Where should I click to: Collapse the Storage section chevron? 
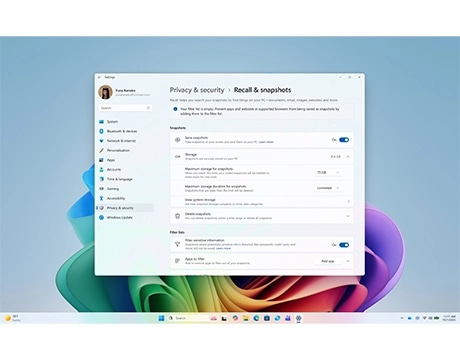pos(348,156)
